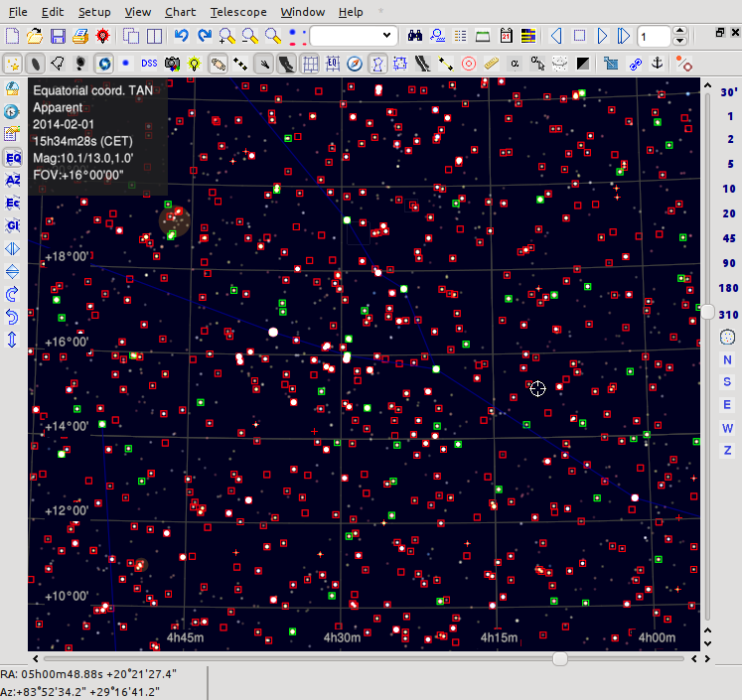
Task: Step time backward with left arrow
Action: click(x=556, y=36)
